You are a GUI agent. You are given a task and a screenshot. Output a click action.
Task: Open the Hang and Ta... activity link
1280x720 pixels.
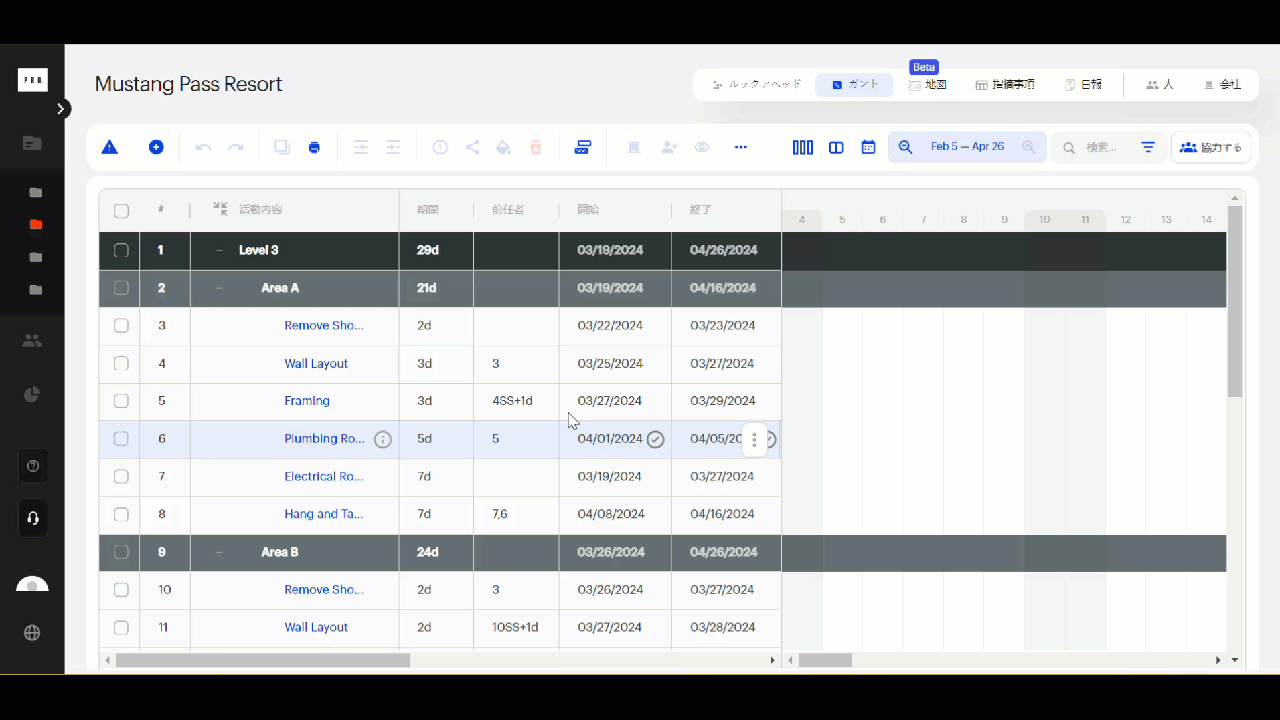323,514
